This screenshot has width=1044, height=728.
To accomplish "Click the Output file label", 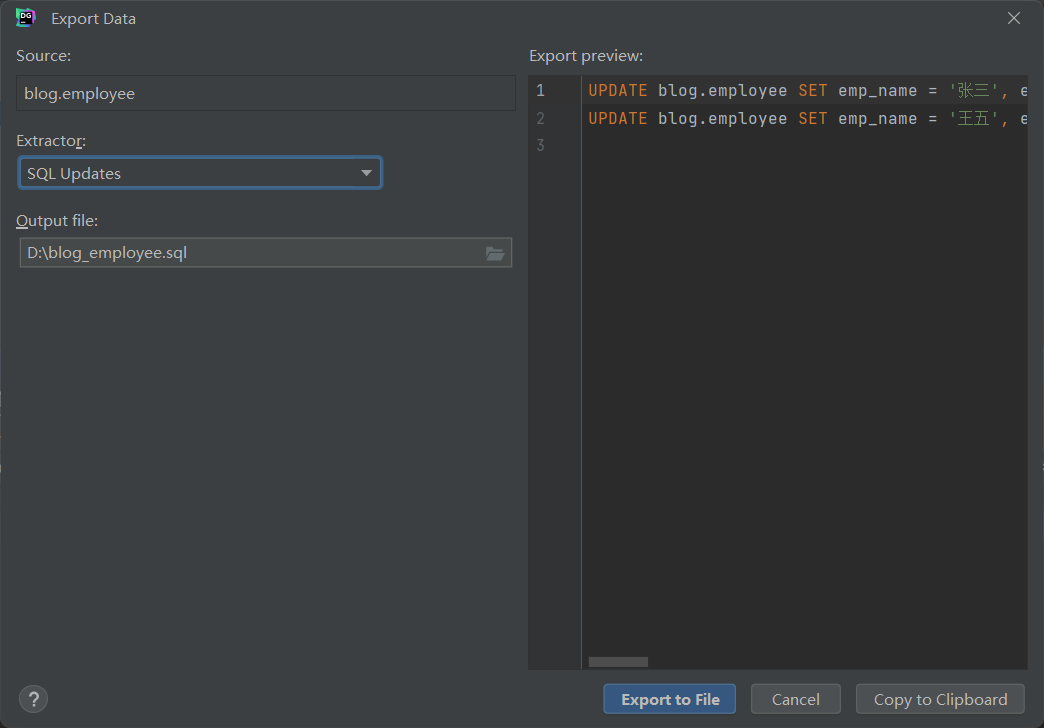I will pyautogui.click(x=57, y=220).
